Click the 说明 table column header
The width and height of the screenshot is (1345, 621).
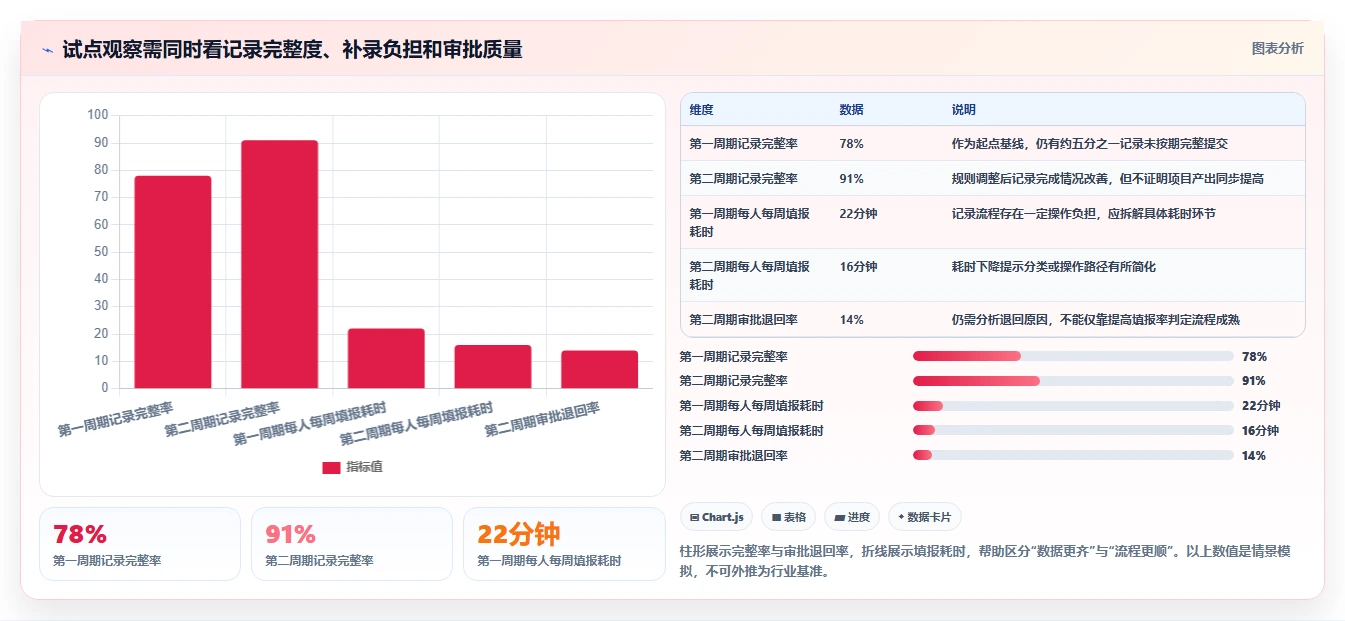click(963, 109)
